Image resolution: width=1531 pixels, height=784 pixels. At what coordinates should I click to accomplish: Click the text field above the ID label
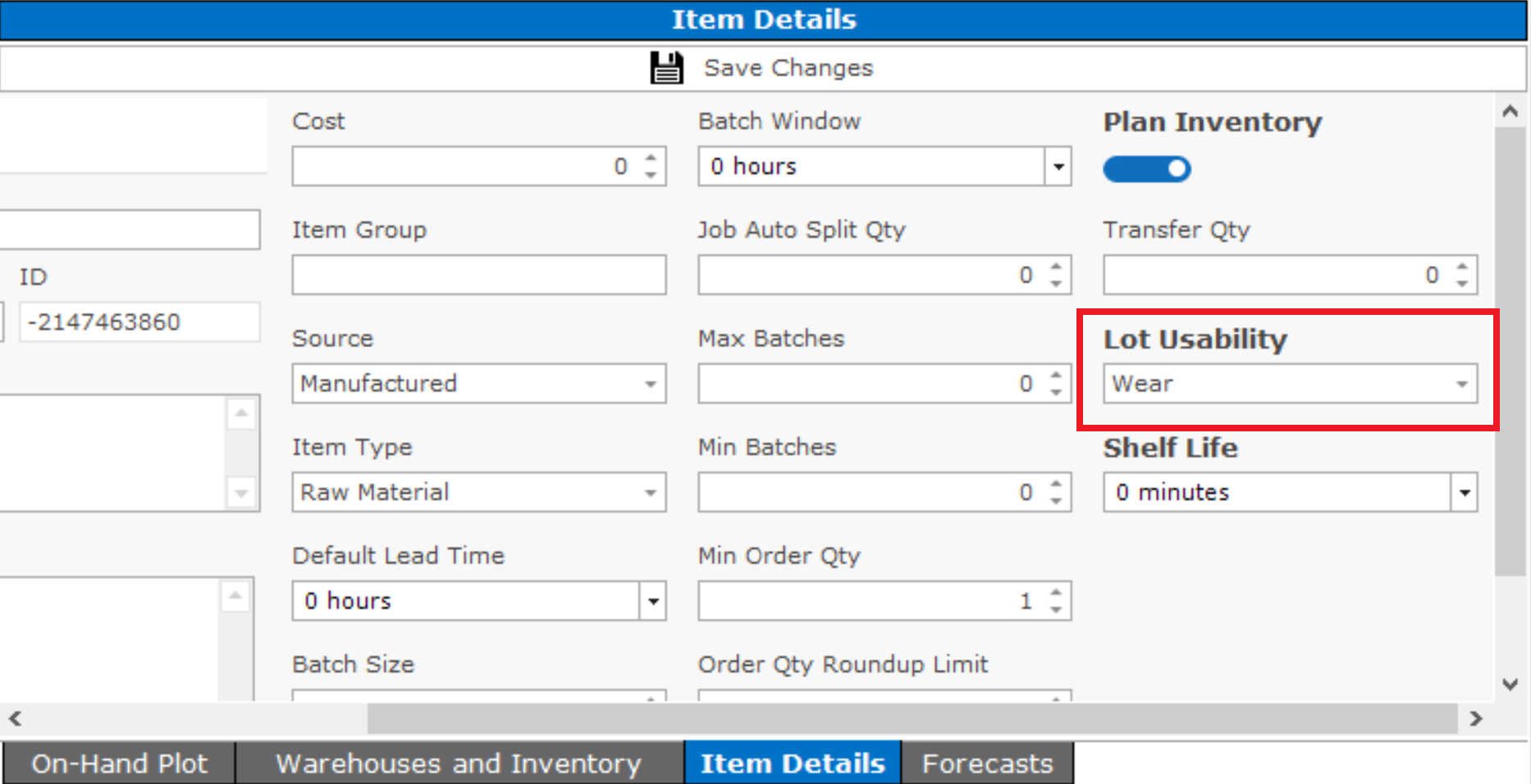coord(130,230)
